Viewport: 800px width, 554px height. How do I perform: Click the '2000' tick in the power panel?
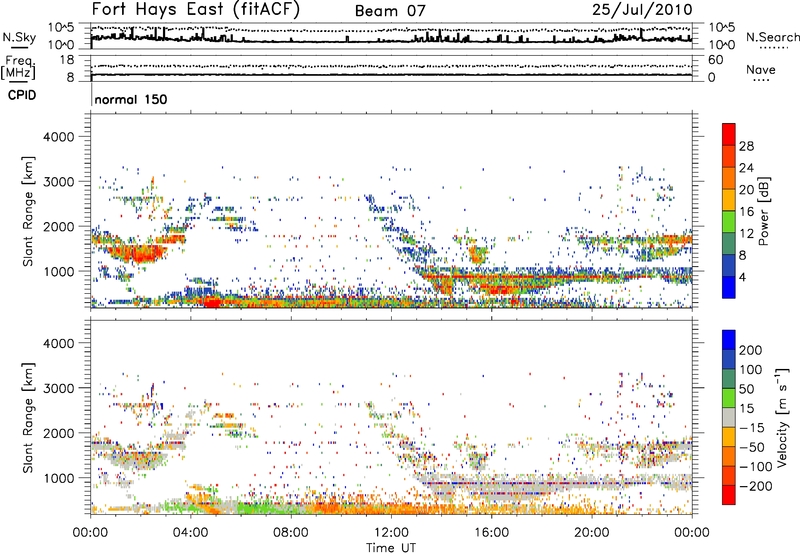tap(59, 226)
